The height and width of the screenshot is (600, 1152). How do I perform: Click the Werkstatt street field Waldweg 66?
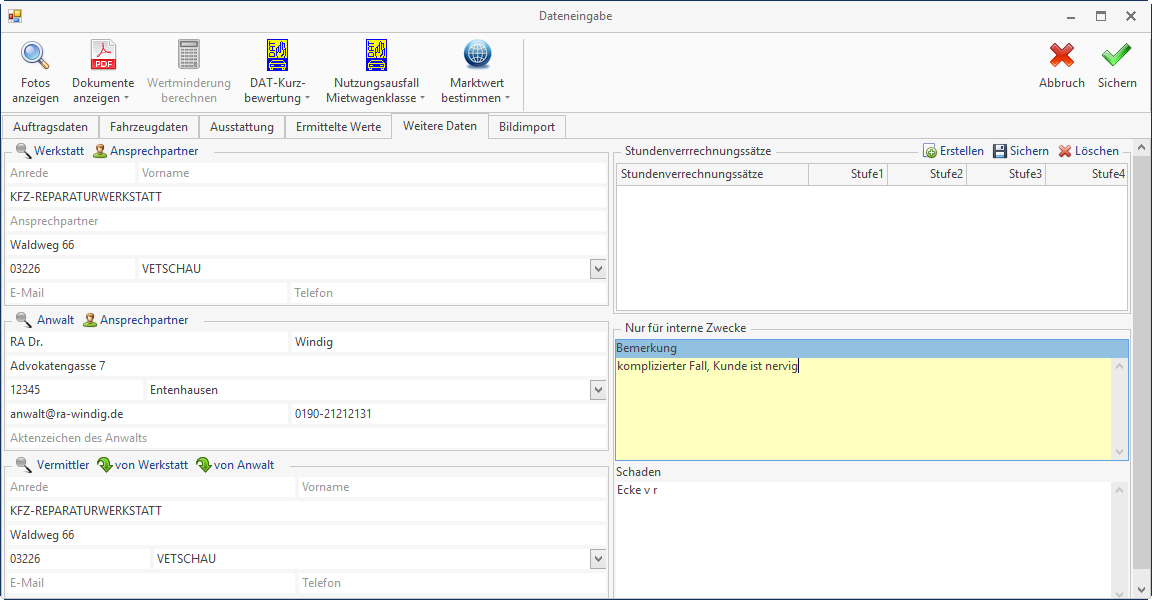pos(306,245)
